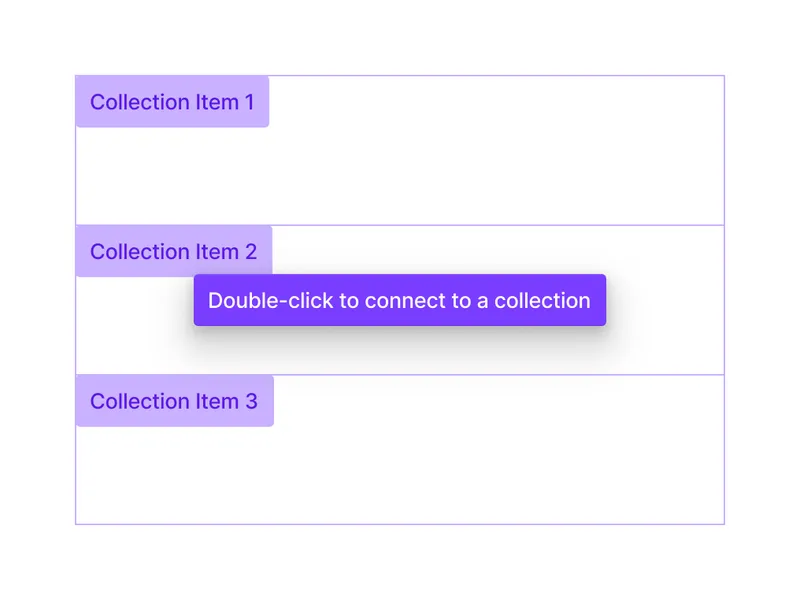Click the purple double-click tooltip
The height and width of the screenshot is (600, 800).
point(399,300)
